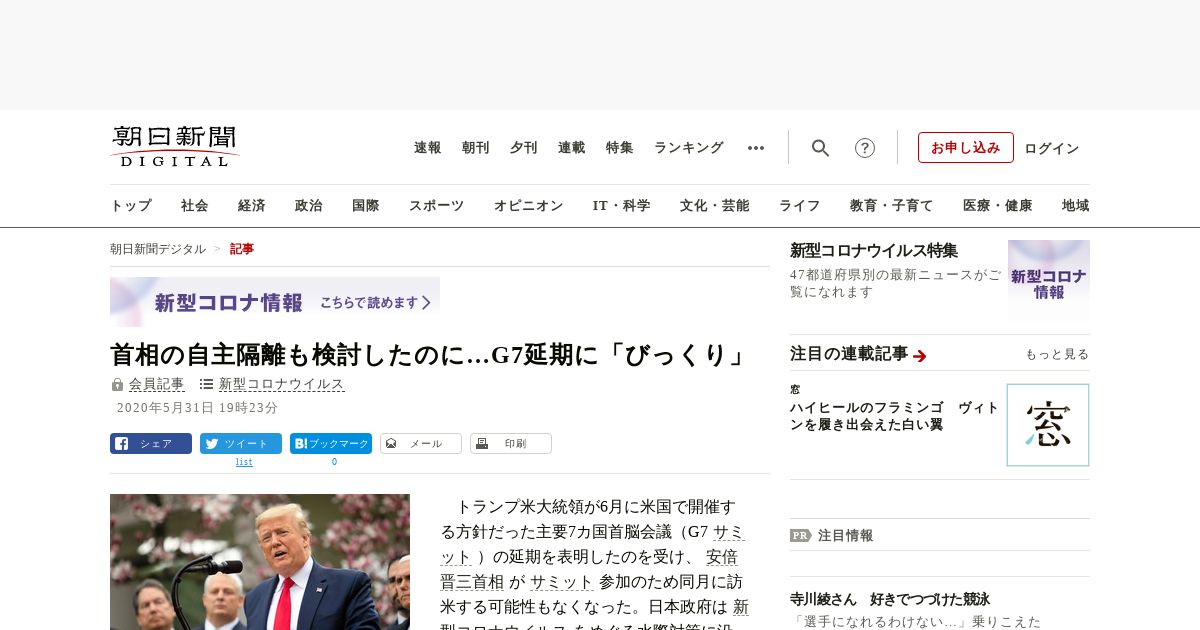Open 特集 in header menu

tap(620, 148)
